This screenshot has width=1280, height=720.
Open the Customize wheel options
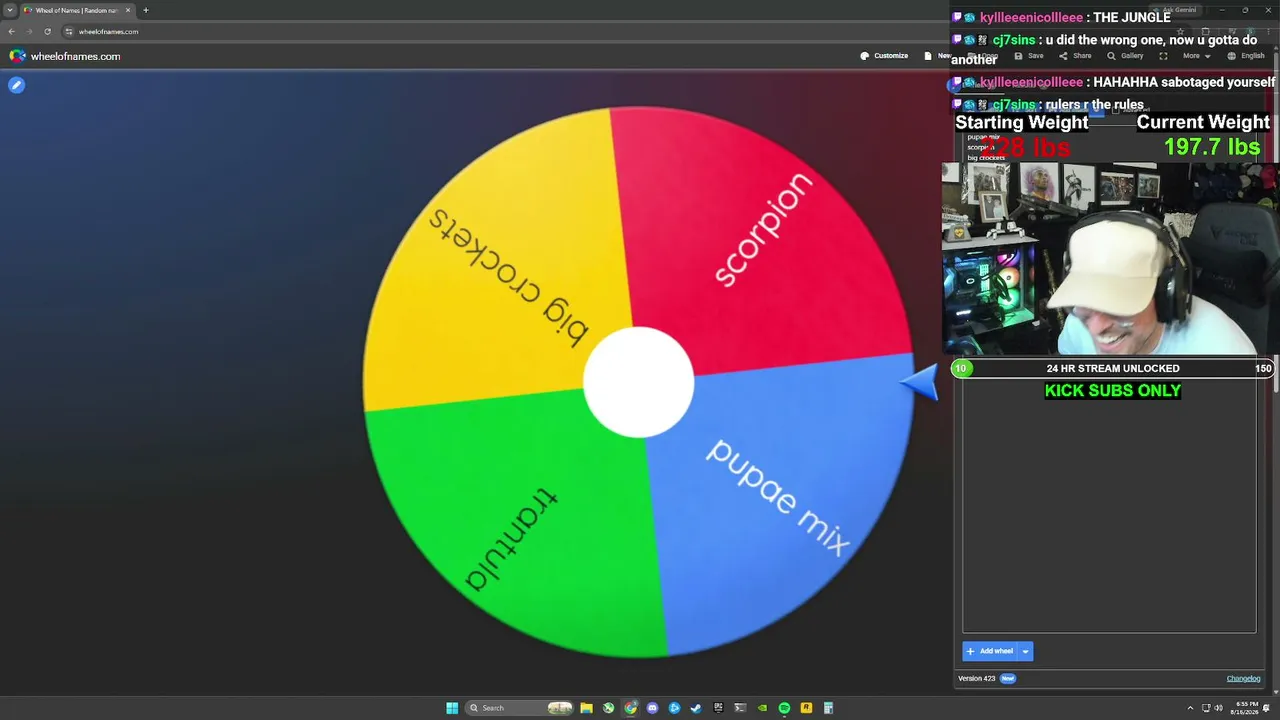(x=884, y=56)
